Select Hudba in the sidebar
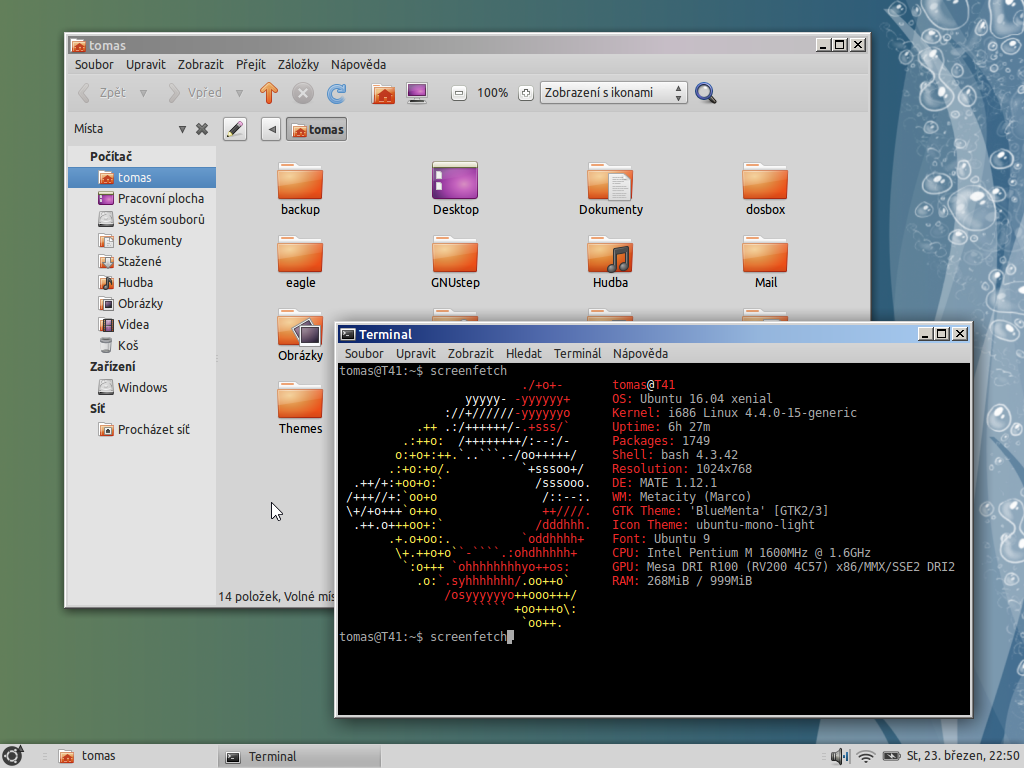This screenshot has height=768, width=1024. point(142,282)
